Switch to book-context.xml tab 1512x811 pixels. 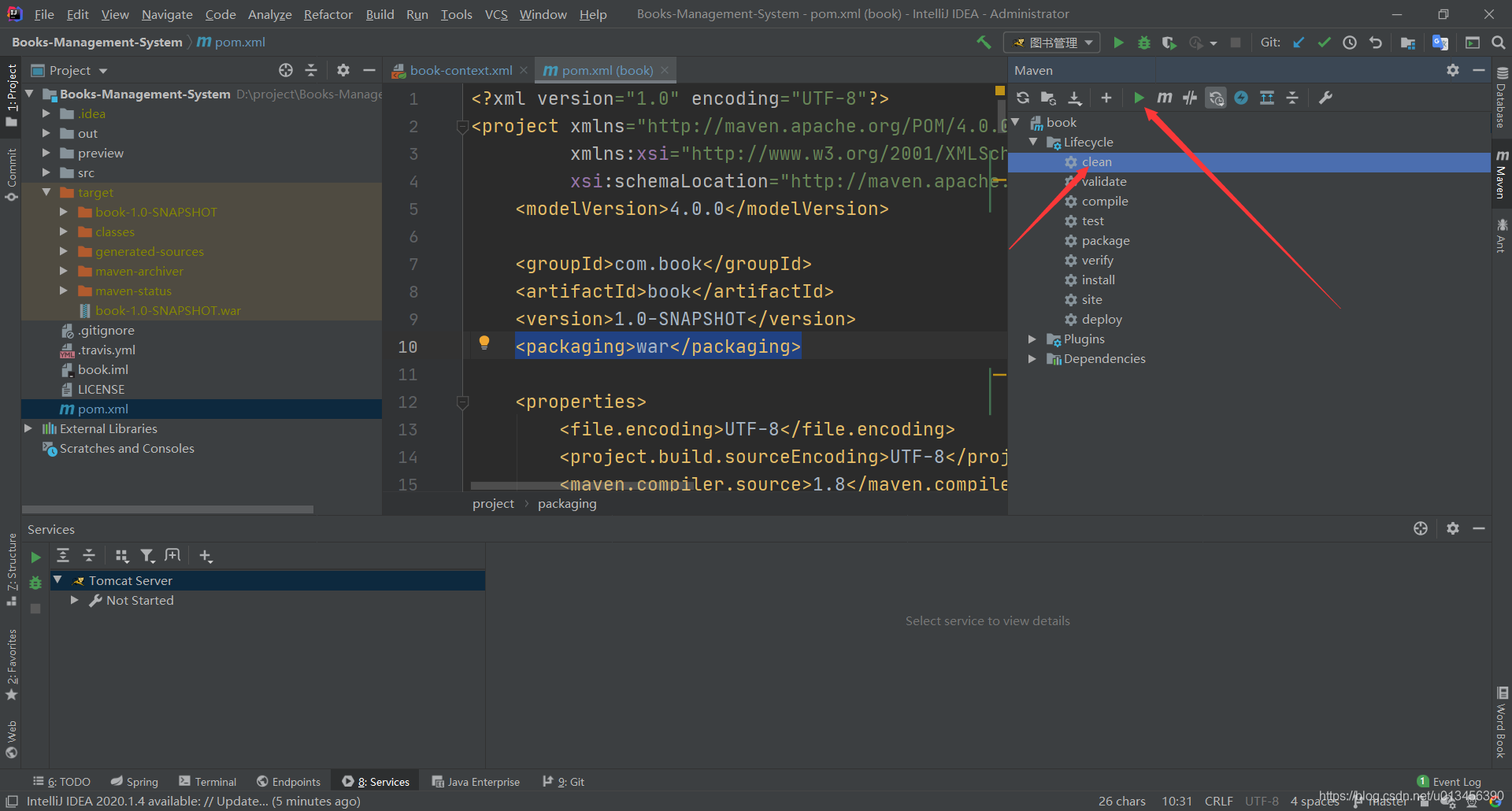pos(461,70)
